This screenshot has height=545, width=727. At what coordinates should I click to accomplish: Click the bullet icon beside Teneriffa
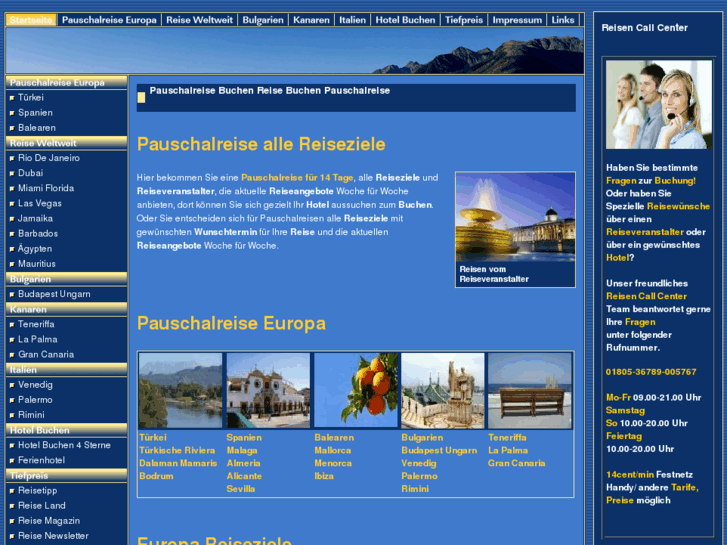[x=12, y=325]
